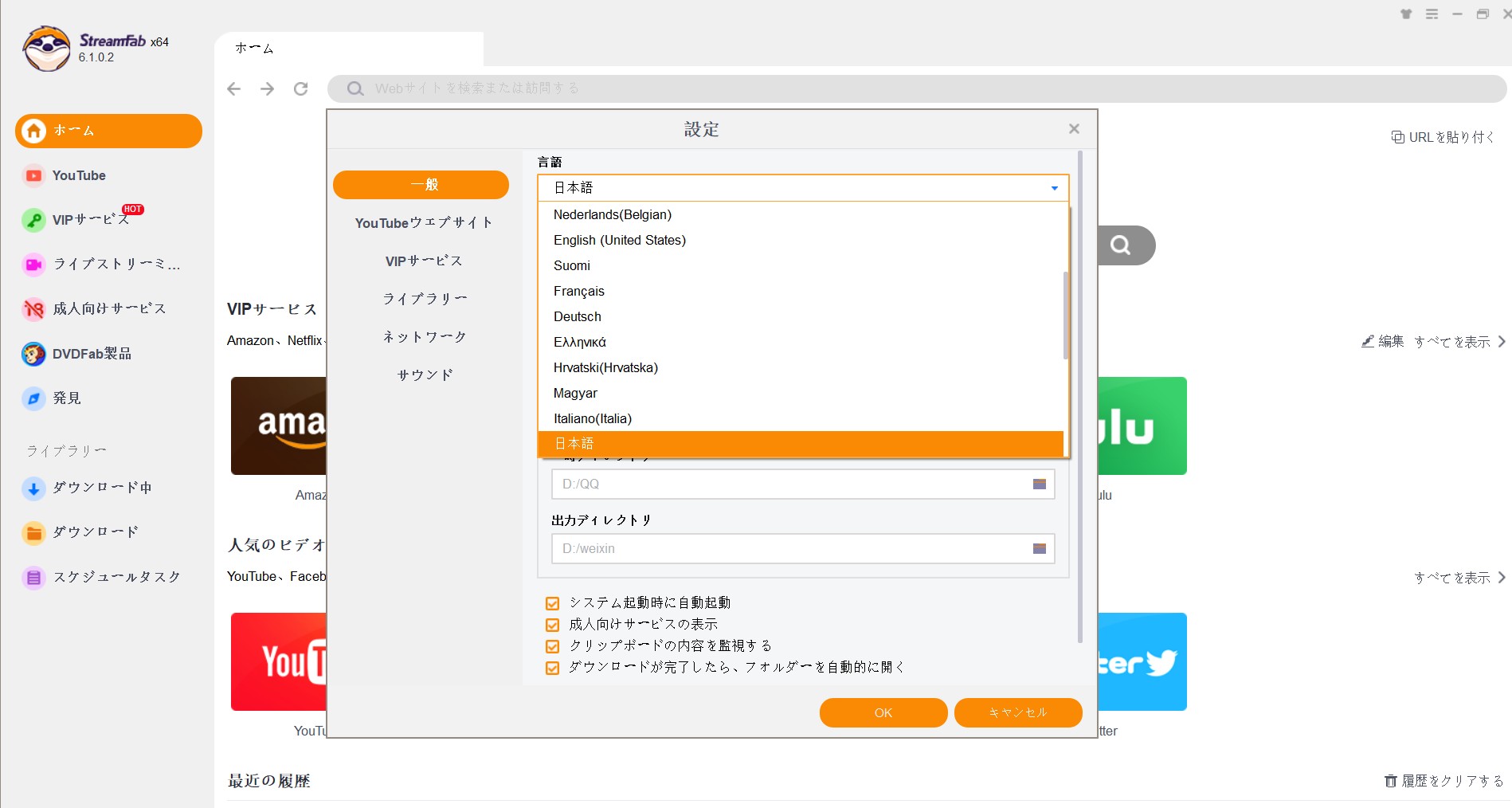Image resolution: width=1512 pixels, height=808 pixels.
Task: Open 発見 in the sidebar
Action: tap(52, 398)
